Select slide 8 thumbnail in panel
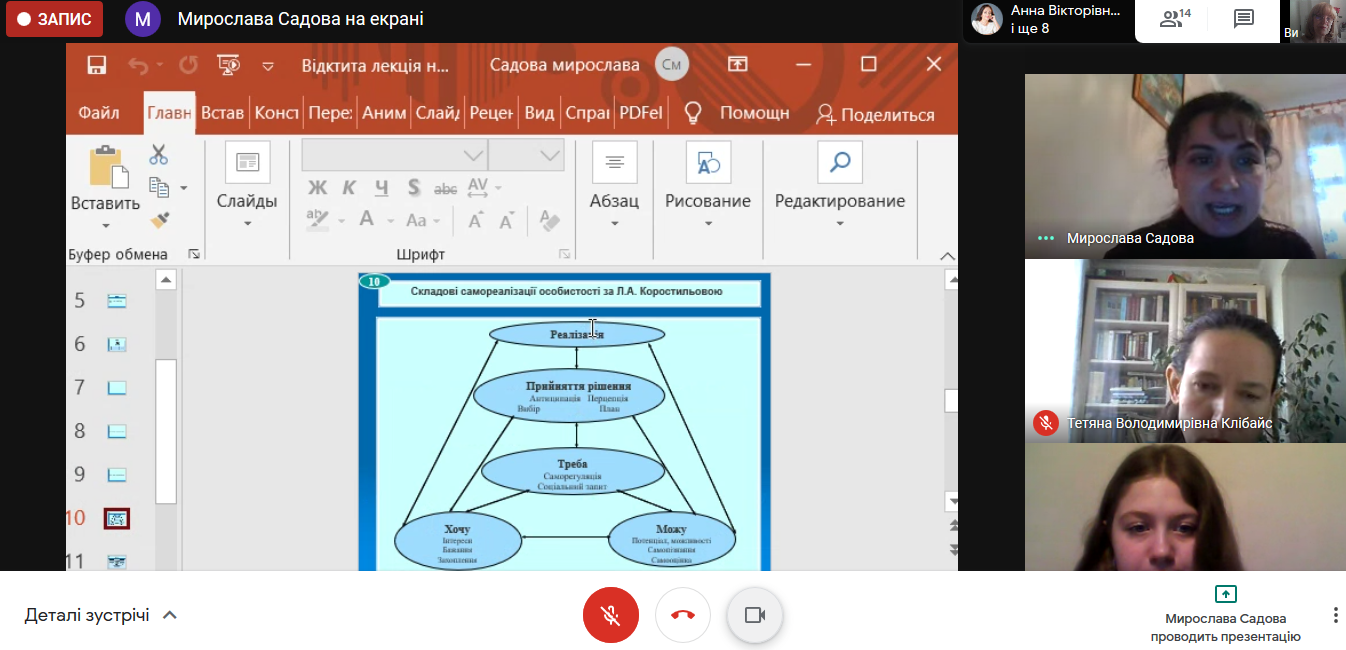This screenshot has width=1346, height=650. pos(117,431)
